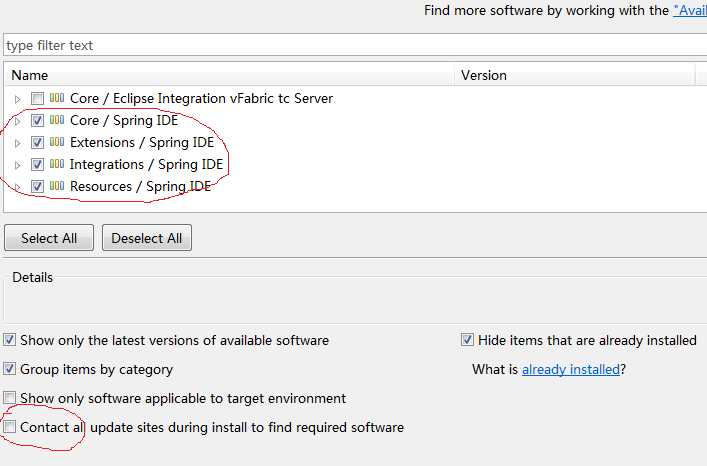Uncheck the Integrations / Spring IDE checkbox

[37, 164]
